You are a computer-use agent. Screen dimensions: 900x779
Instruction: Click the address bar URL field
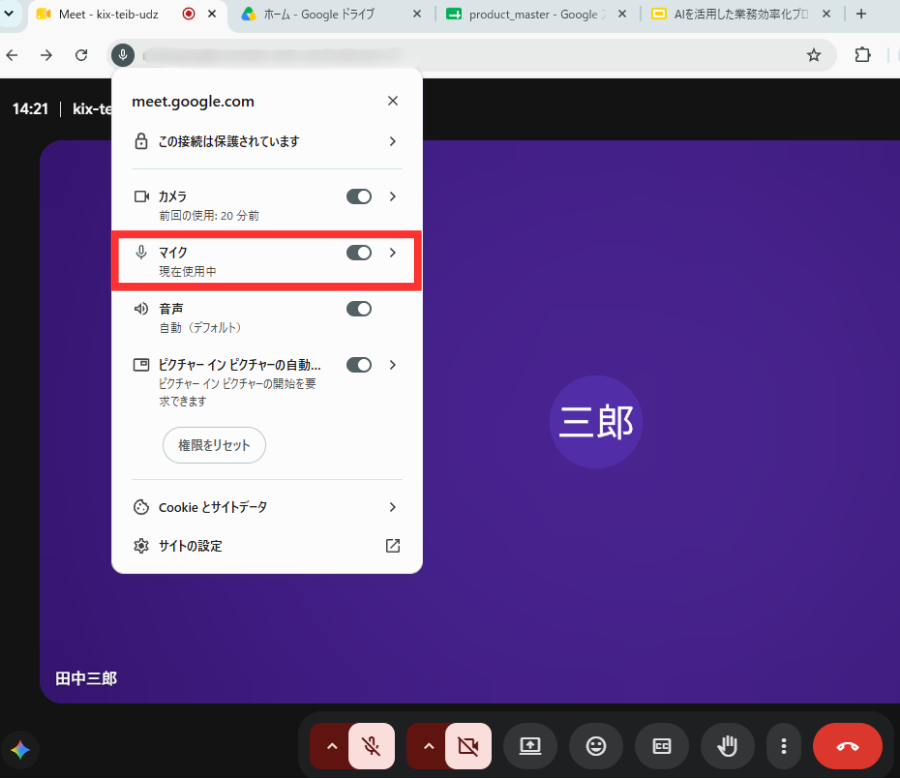[x=459, y=55]
